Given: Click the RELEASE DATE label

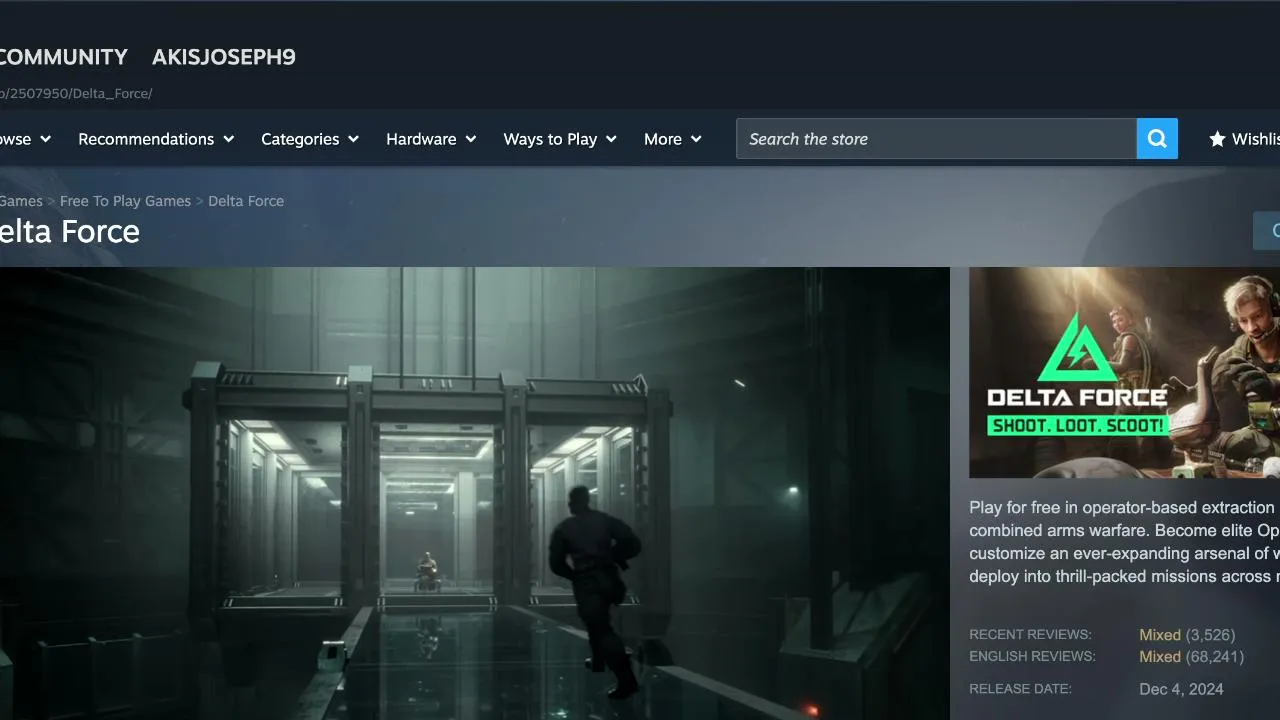Looking at the screenshot, I should coord(1020,689).
